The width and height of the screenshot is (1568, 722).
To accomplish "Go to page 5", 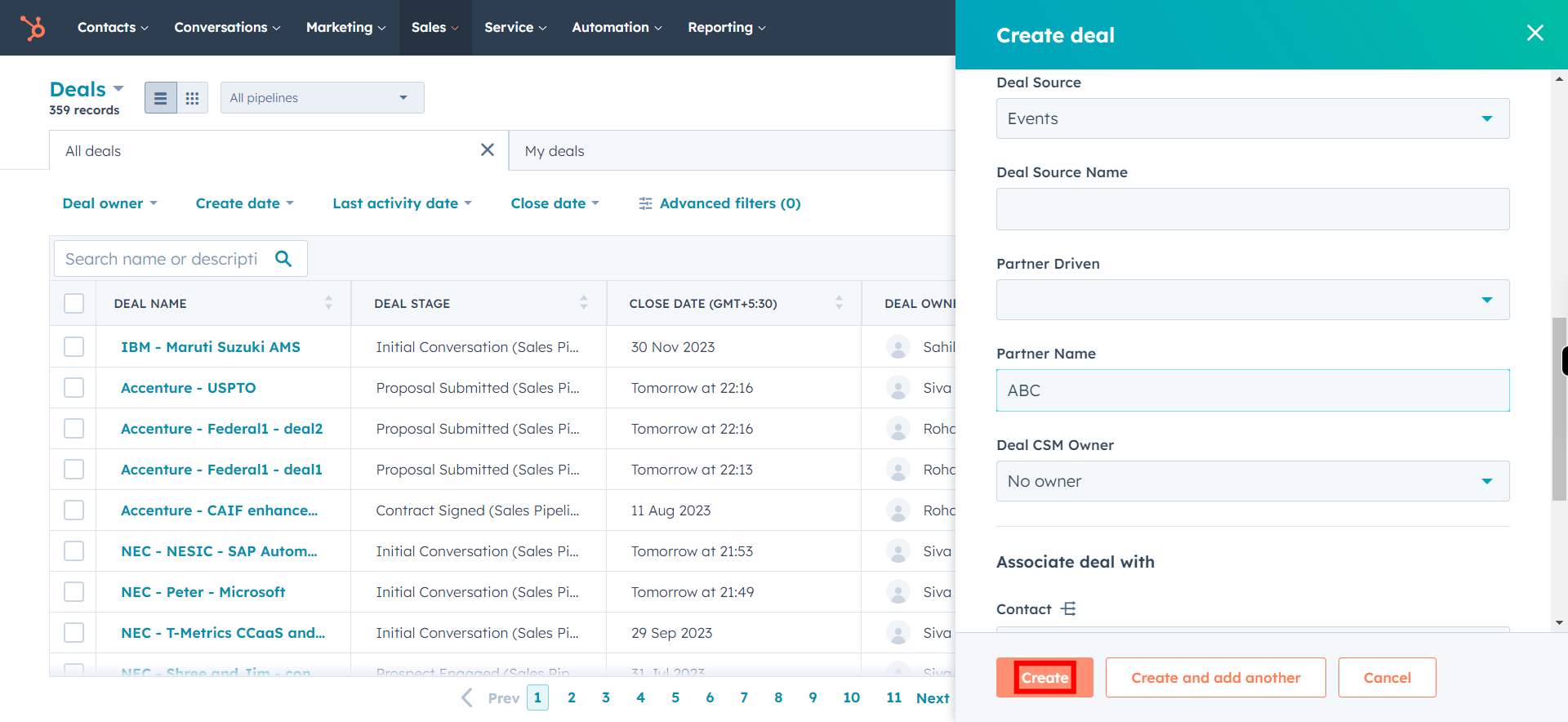I will 675,697.
